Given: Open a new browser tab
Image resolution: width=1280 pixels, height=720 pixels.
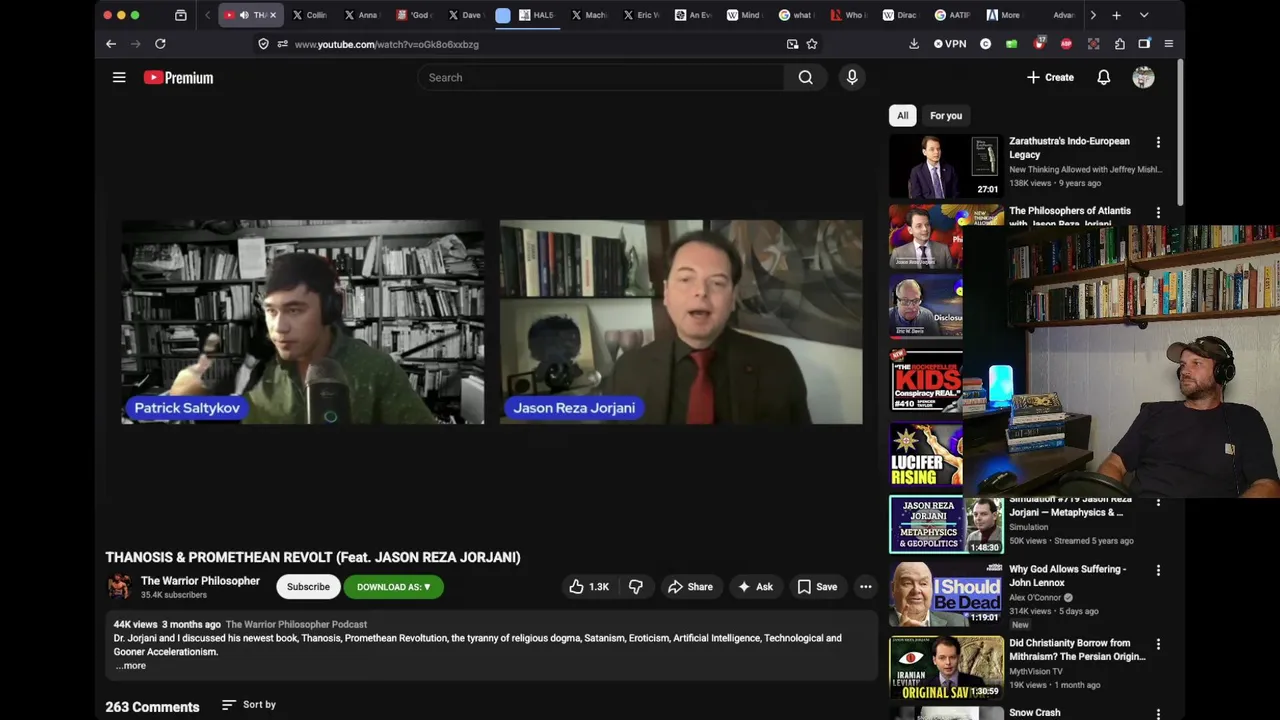Looking at the screenshot, I should 1116,15.
